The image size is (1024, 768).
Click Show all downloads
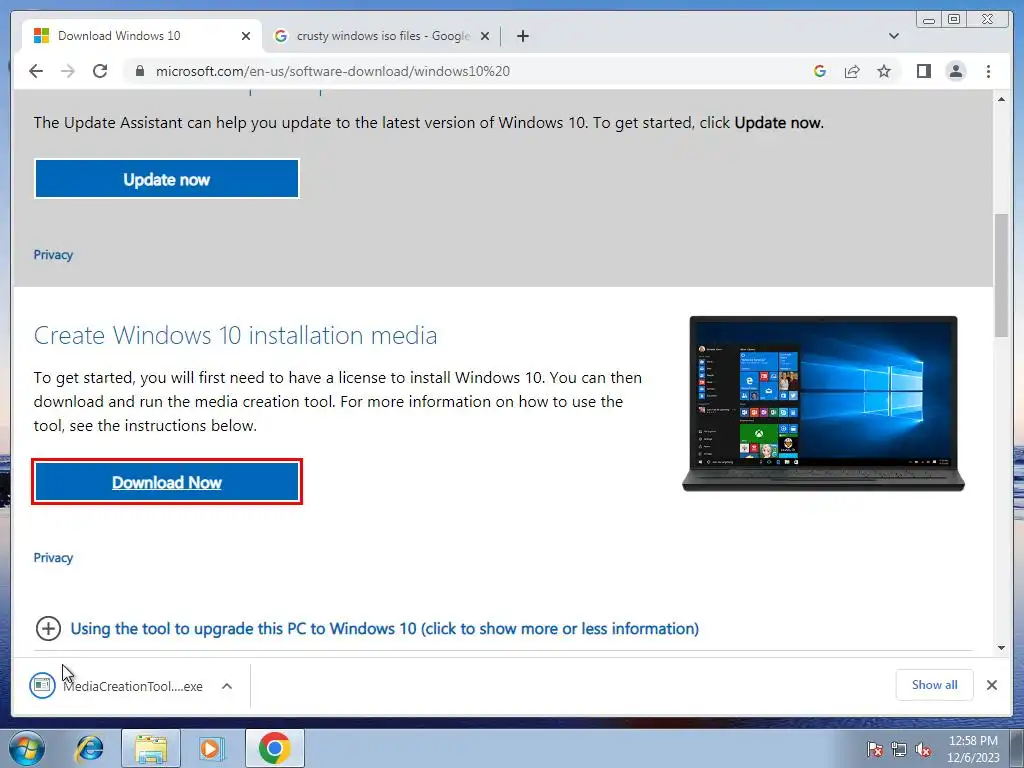point(935,684)
